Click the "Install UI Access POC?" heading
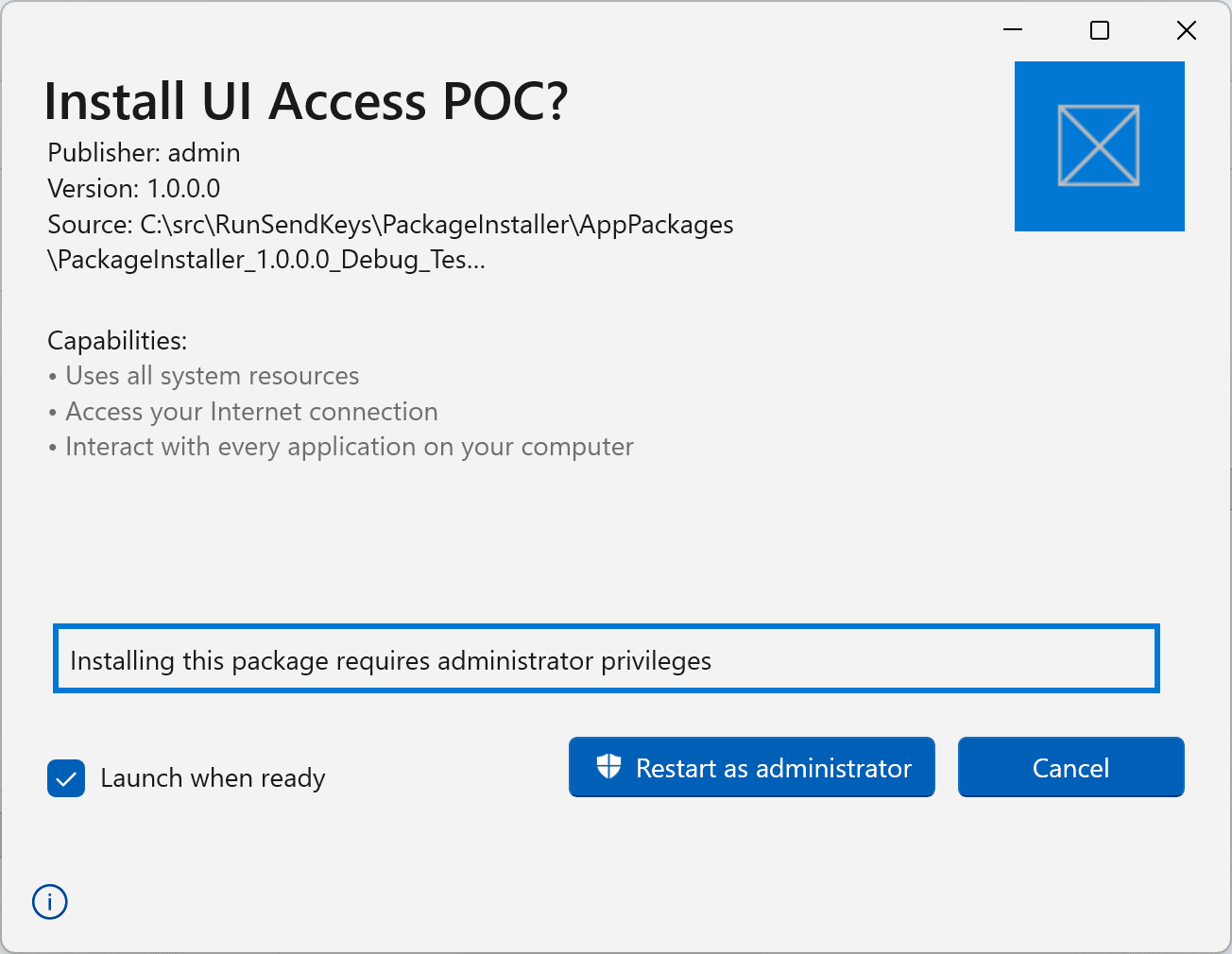This screenshot has width=1232, height=954. [306, 101]
